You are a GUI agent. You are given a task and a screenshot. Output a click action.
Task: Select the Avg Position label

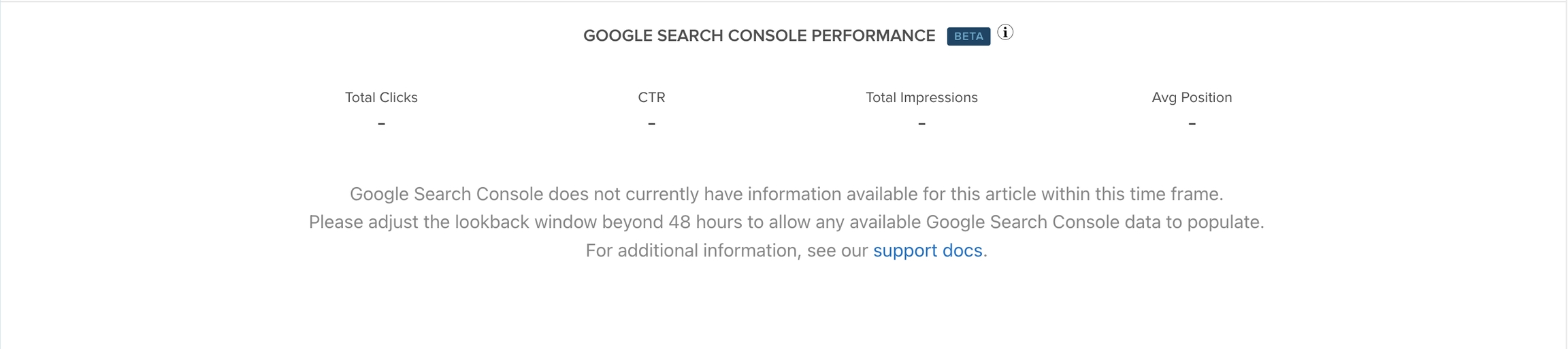pos(1192,97)
